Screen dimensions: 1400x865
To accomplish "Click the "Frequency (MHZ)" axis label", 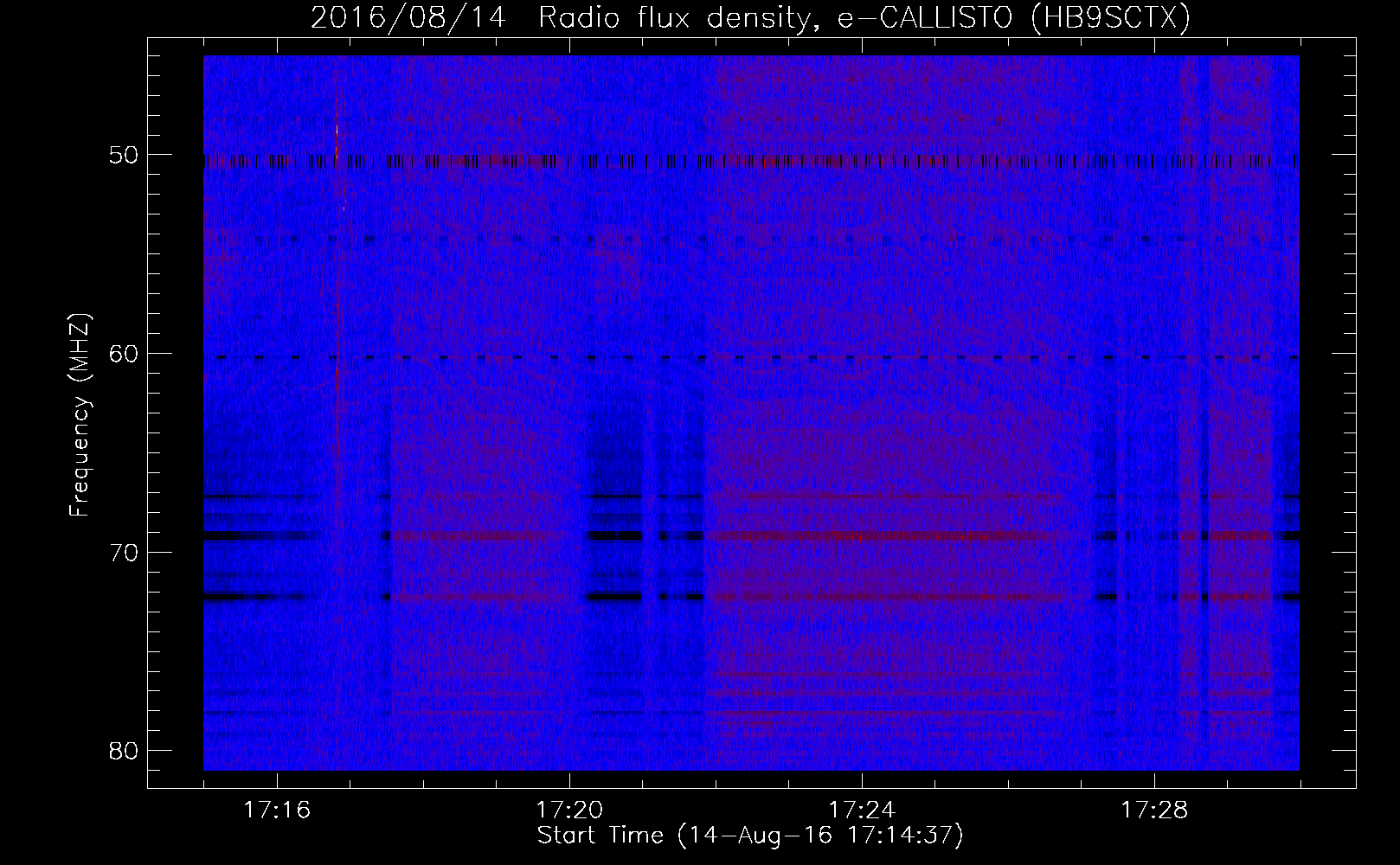I will tap(80, 415).
